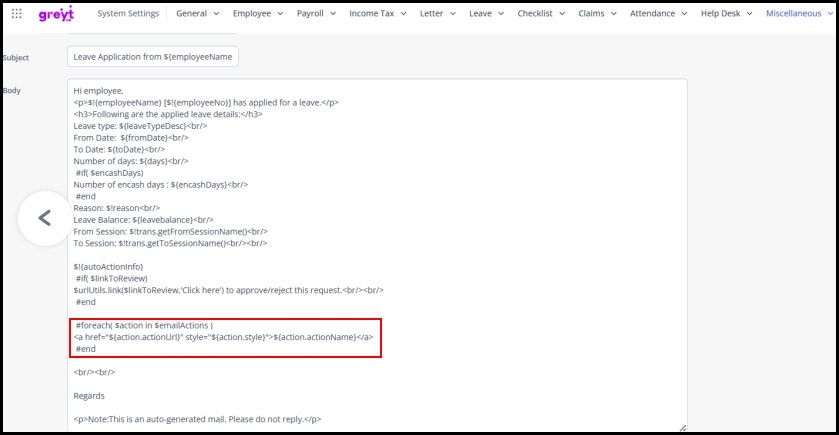Screen dimensions: 839x435
Task: Expand the chevron next to Letter
Action: tap(453, 14)
